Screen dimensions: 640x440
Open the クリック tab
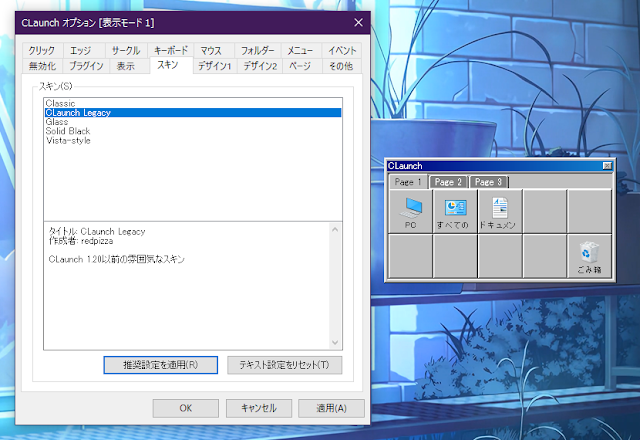42,51
